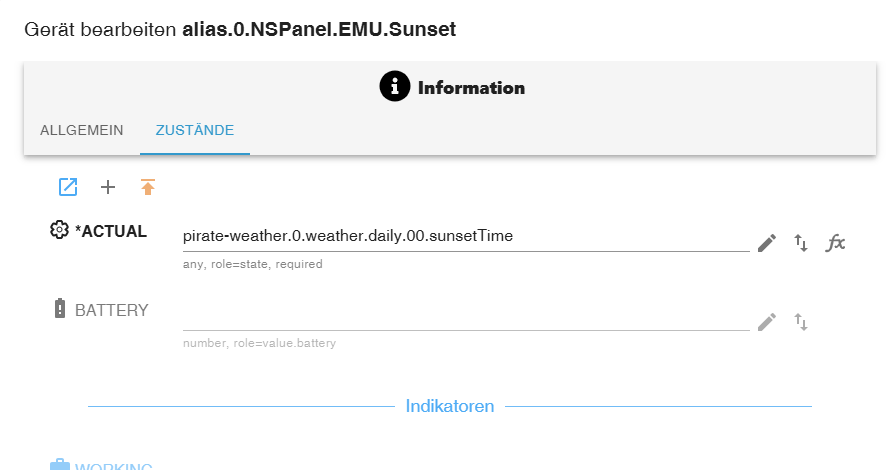Viewport: 893px width, 470px height.
Task: Click the Information circle icon
Action: (x=395, y=87)
